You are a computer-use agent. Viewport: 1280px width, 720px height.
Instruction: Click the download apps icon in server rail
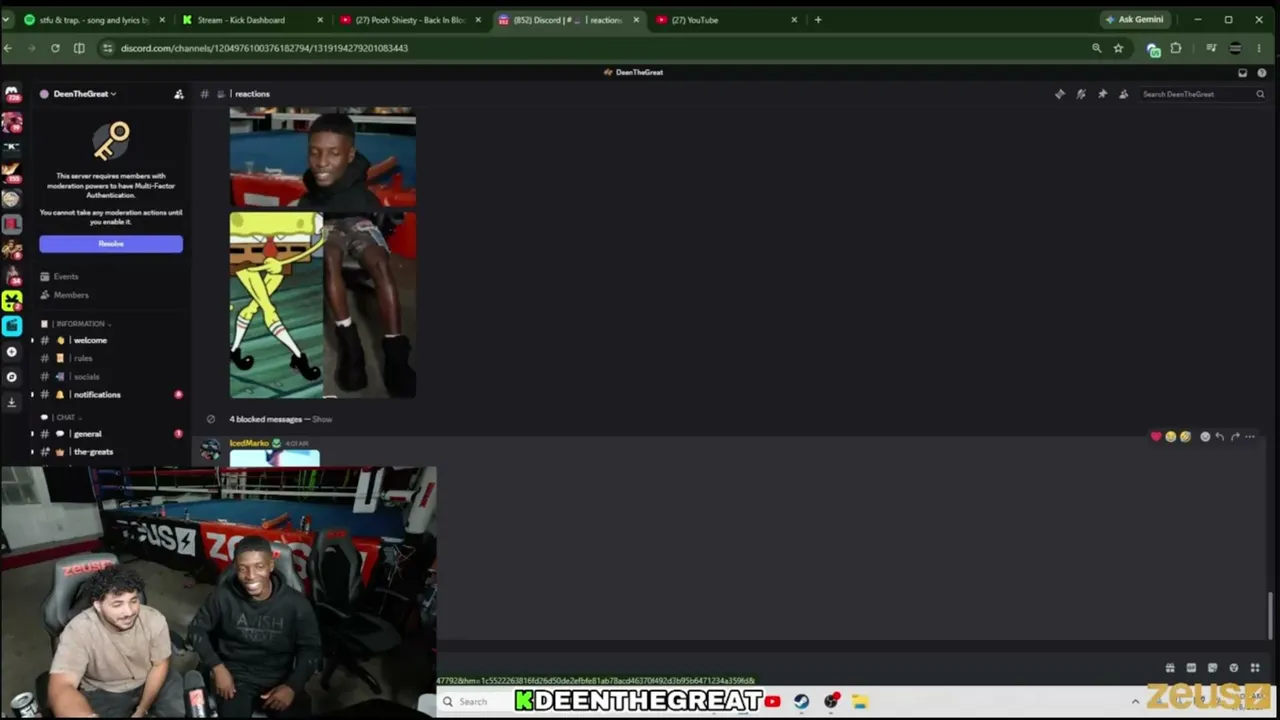tap(12, 402)
